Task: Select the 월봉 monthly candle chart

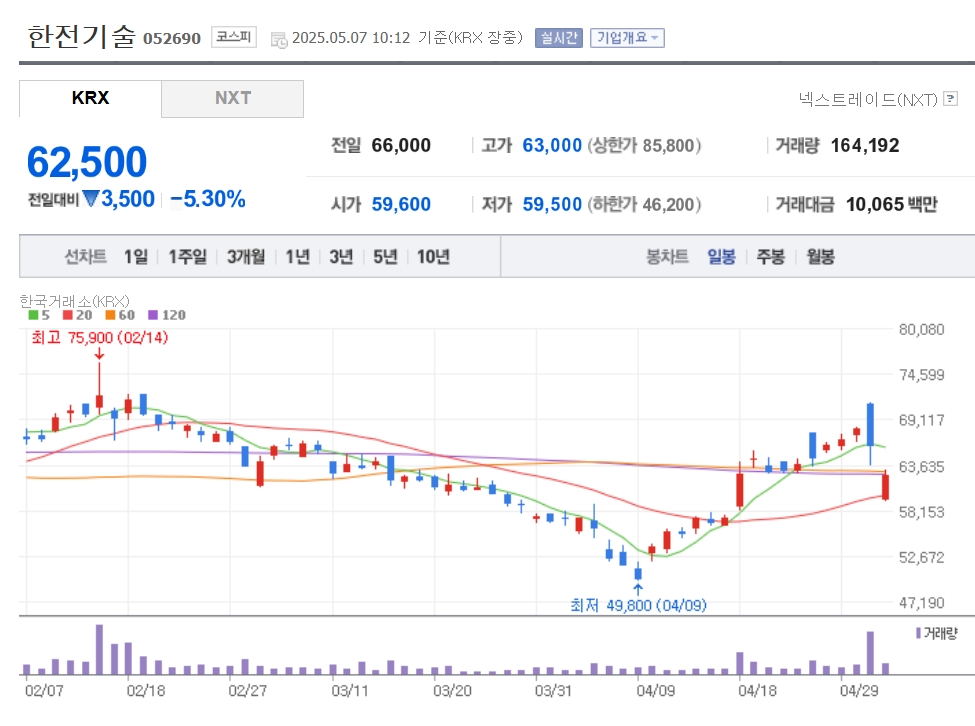Action: pos(820,256)
